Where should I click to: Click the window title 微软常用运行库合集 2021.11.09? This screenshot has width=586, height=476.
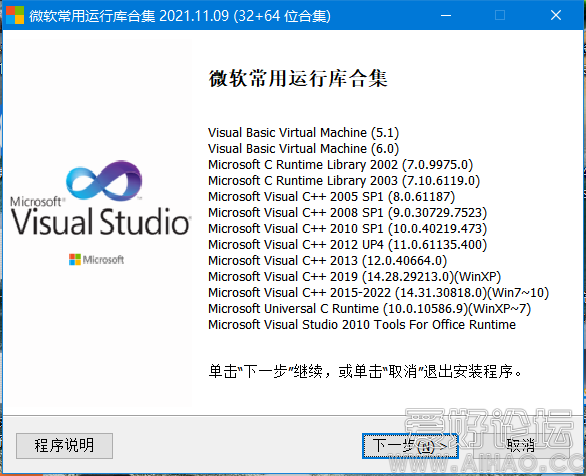(180, 16)
